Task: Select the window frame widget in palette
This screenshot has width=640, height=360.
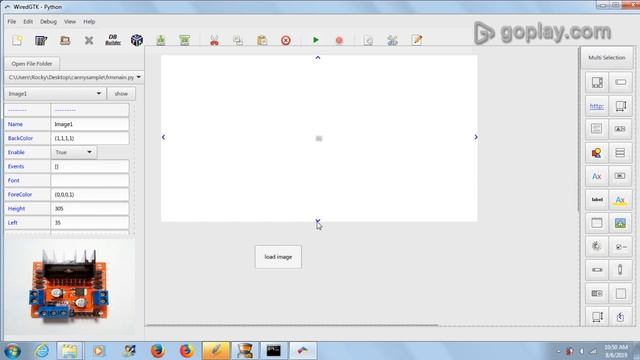Action: pyautogui.click(x=597, y=223)
